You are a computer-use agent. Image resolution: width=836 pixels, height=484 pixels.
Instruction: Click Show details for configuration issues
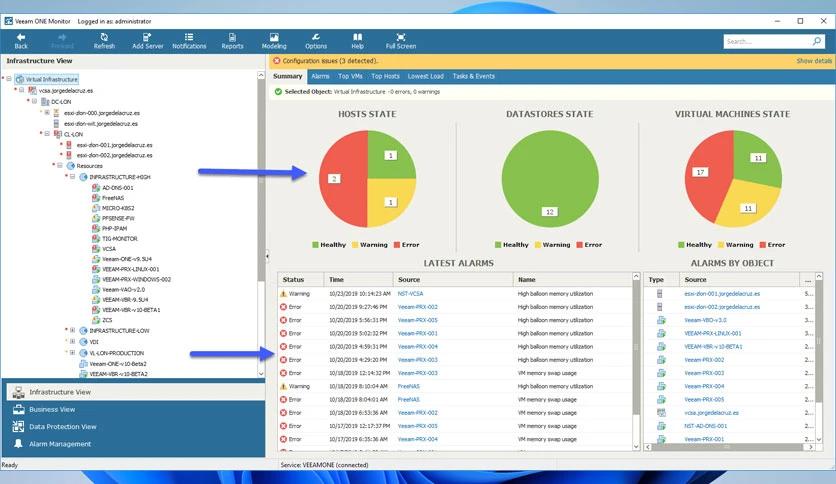click(814, 61)
